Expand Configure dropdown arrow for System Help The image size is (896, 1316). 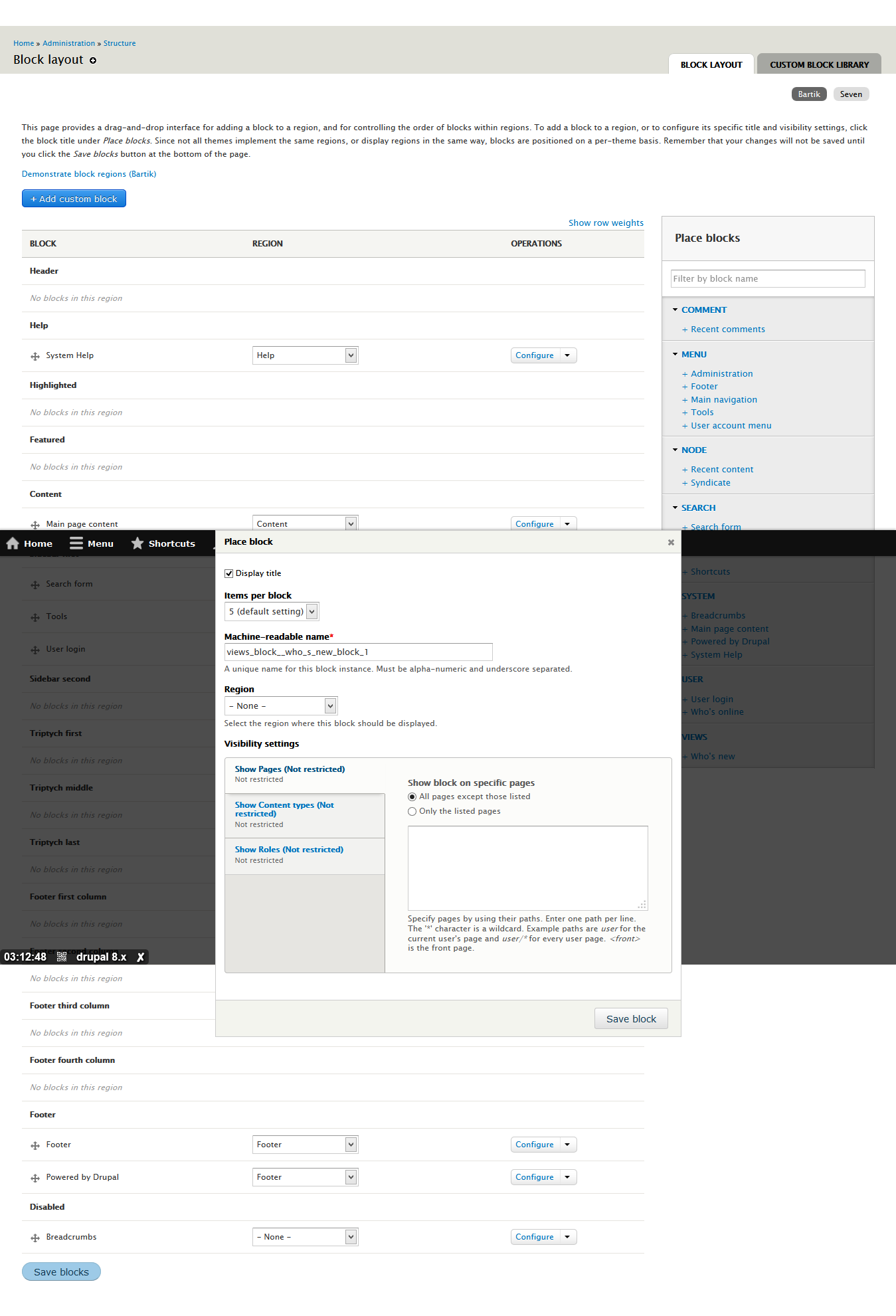tap(568, 355)
